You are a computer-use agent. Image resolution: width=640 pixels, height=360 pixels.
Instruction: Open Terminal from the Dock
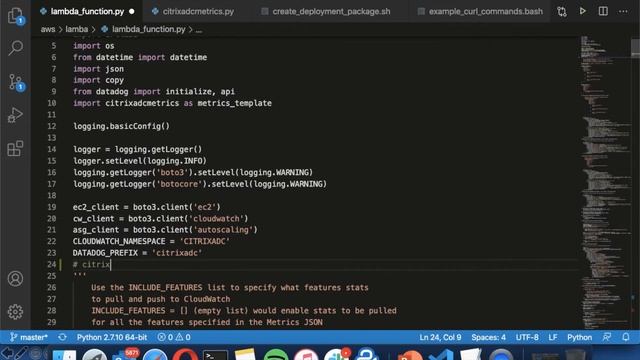[215, 355]
